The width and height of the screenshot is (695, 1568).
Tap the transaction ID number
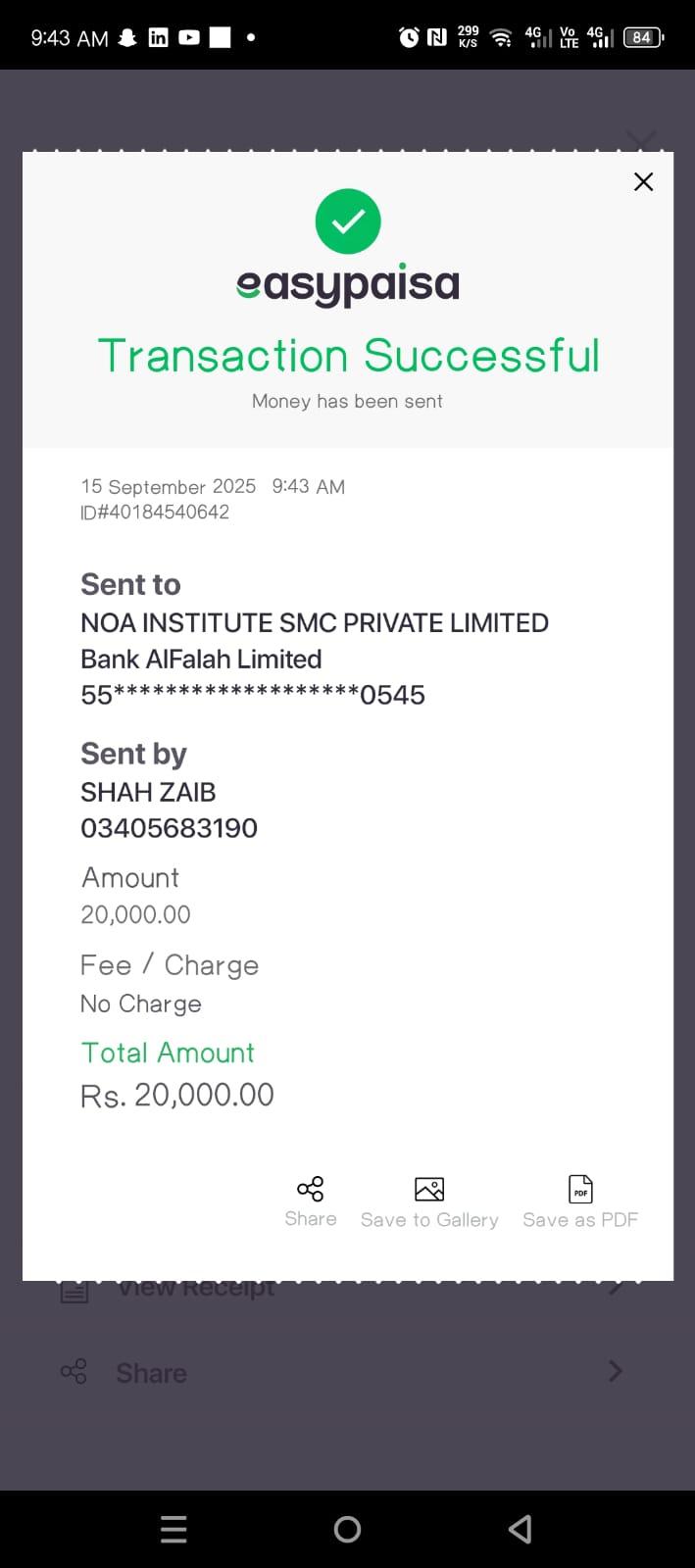point(155,512)
